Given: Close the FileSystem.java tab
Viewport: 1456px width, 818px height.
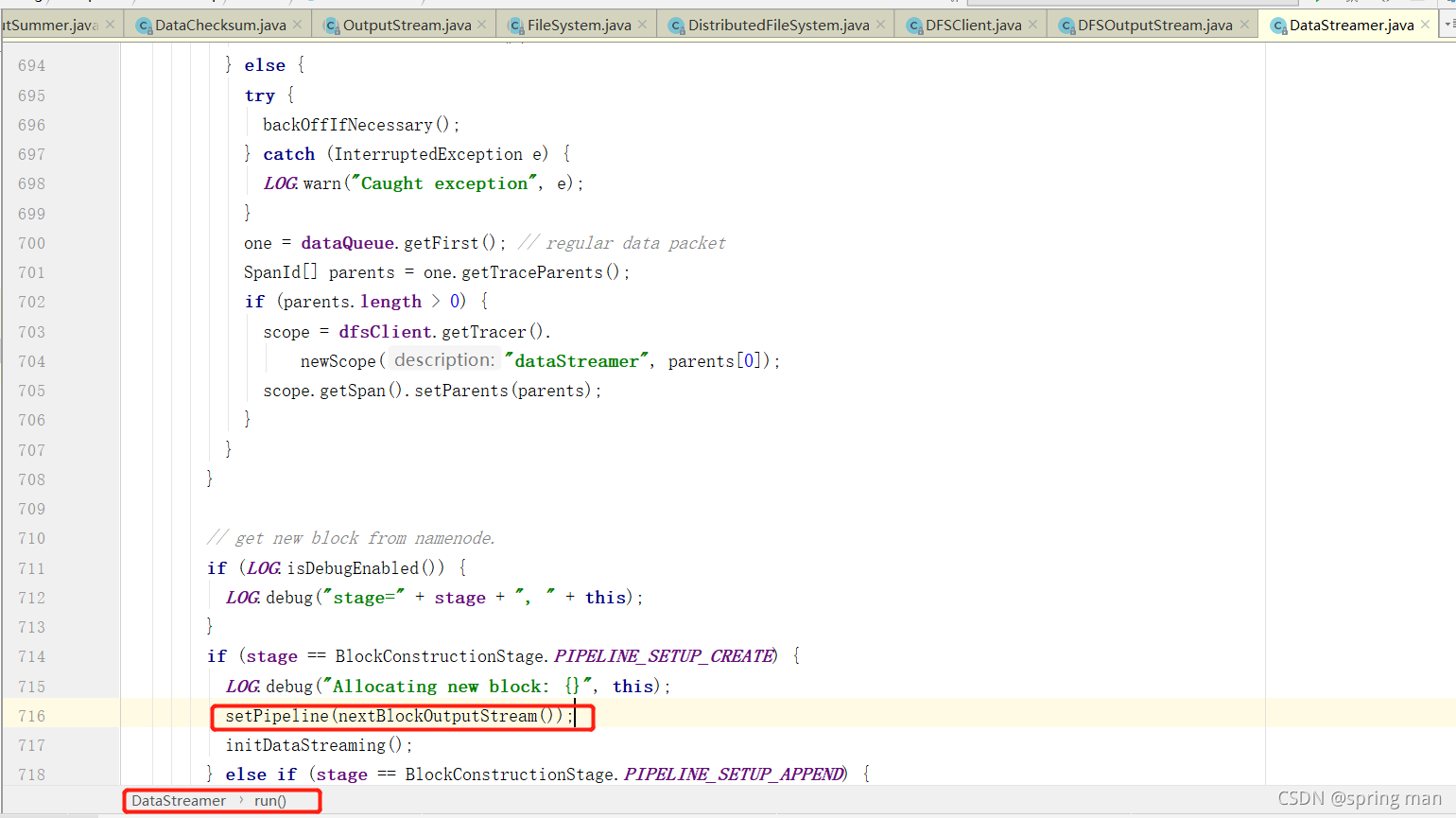Looking at the screenshot, I should (x=643, y=25).
